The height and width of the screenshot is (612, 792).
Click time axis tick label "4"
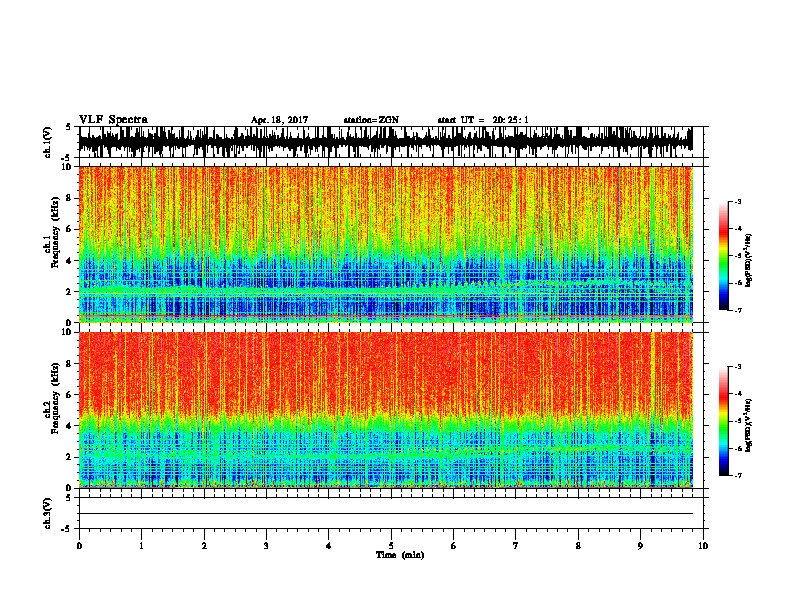tap(329, 545)
